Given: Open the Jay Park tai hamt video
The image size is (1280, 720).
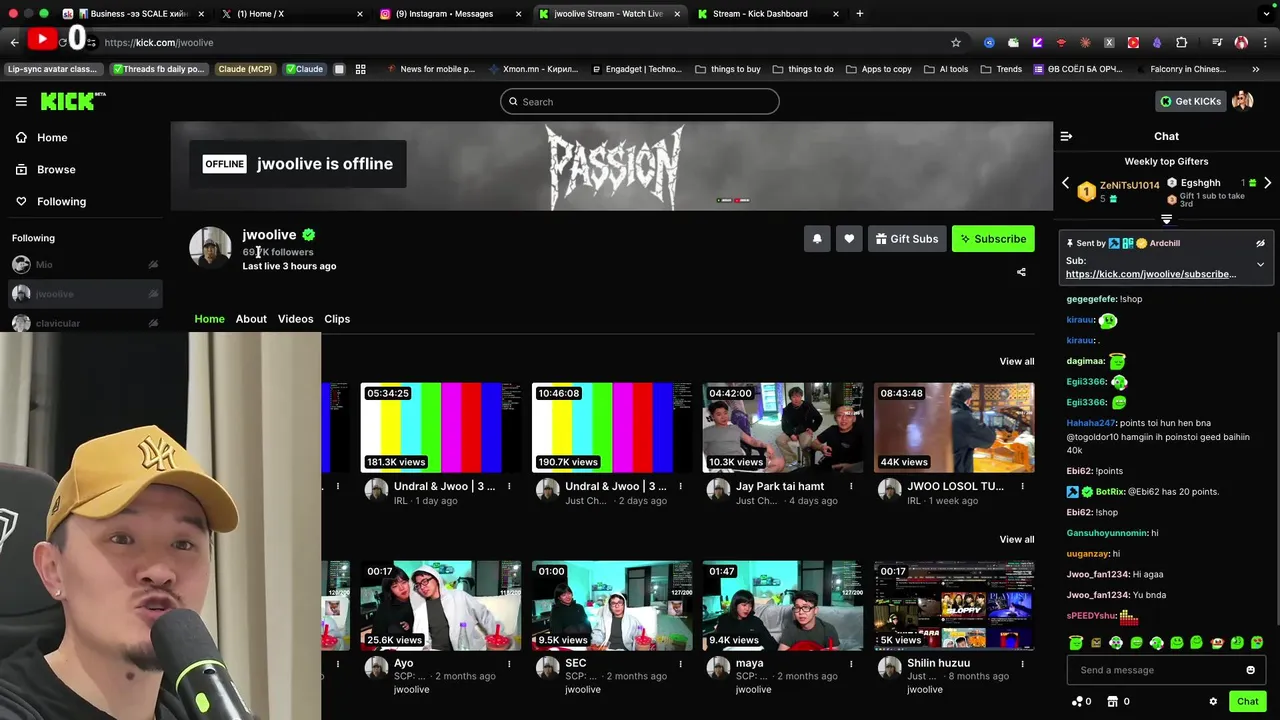Looking at the screenshot, I should [782, 427].
